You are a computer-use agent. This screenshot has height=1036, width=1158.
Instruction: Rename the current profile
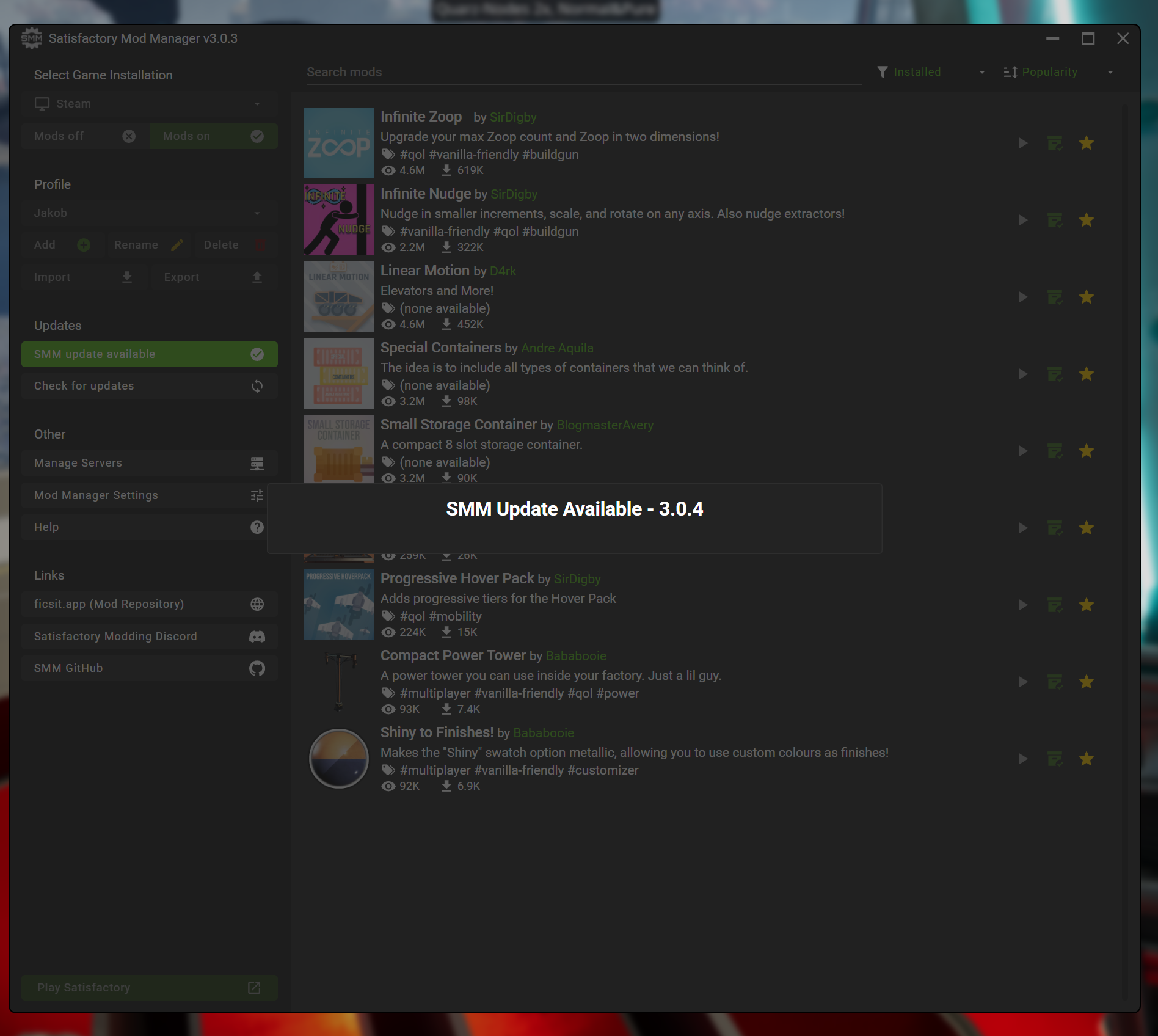(148, 245)
